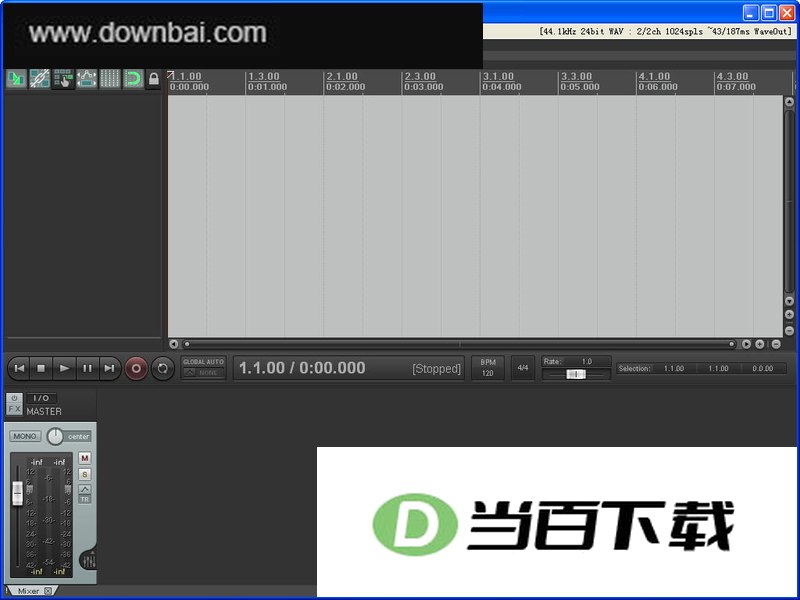Screen dimensions: 800x600
Task: Toggle the master MONO button
Action: [x=25, y=436]
